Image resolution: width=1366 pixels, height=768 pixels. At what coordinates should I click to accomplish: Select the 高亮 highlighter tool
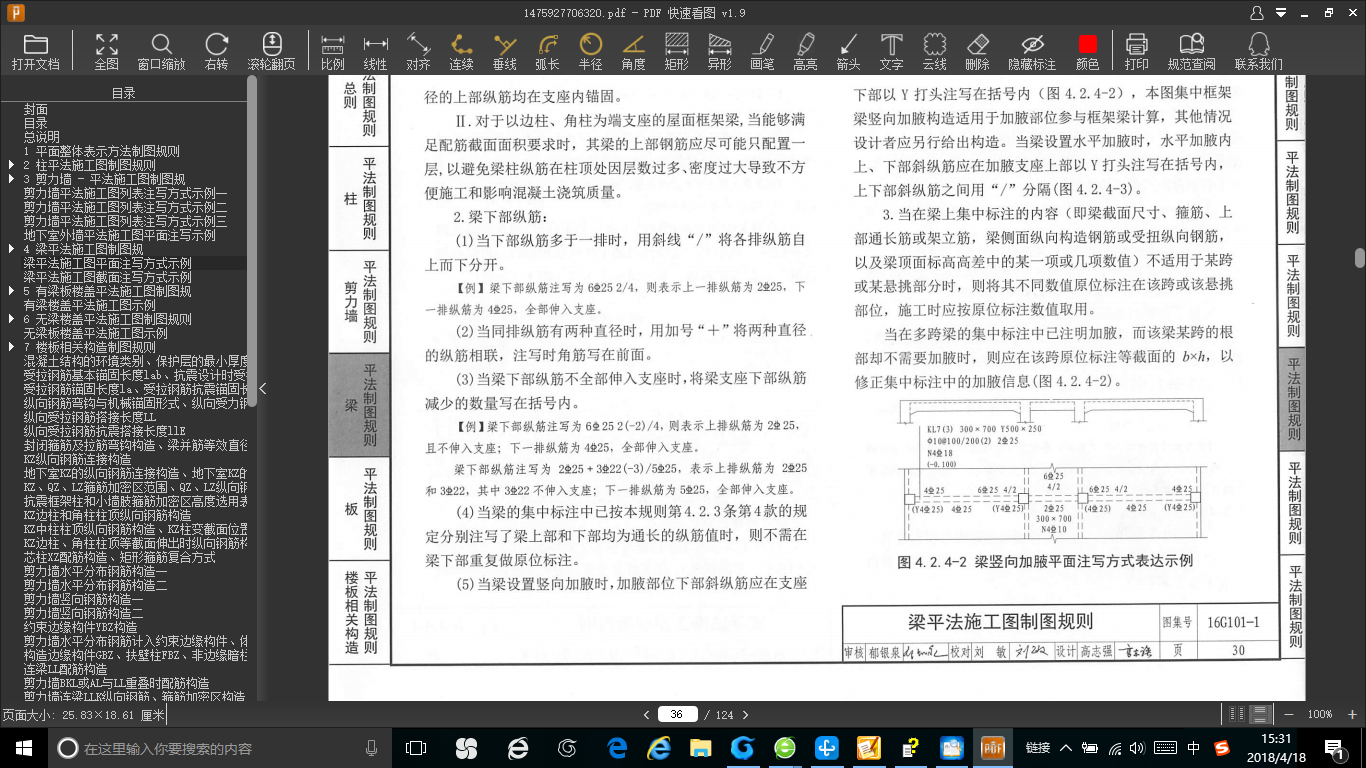click(805, 51)
